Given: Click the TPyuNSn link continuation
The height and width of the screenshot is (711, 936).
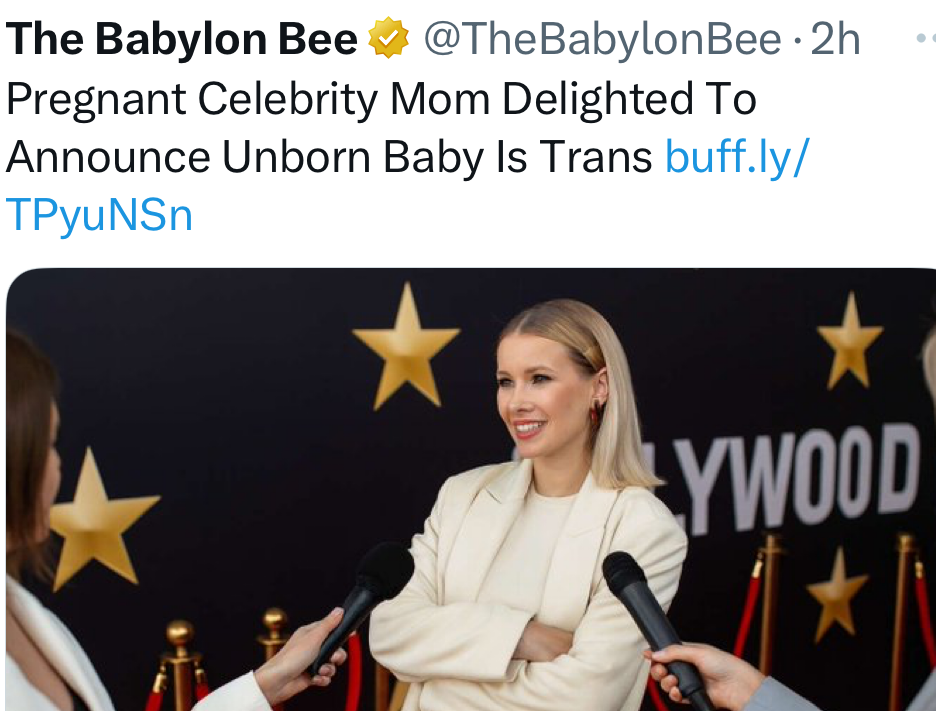Looking at the screenshot, I should coord(99,215).
